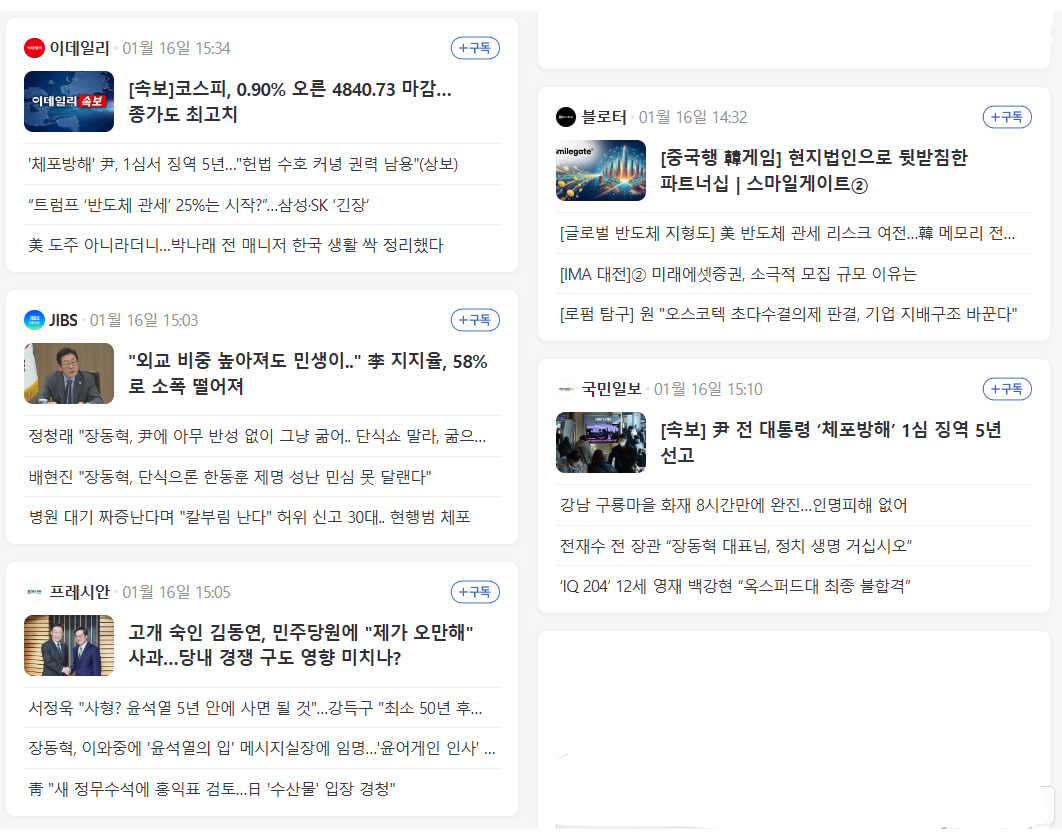Click the 국민일보 publisher logo icon
This screenshot has width=1062, height=833.
pos(566,389)
